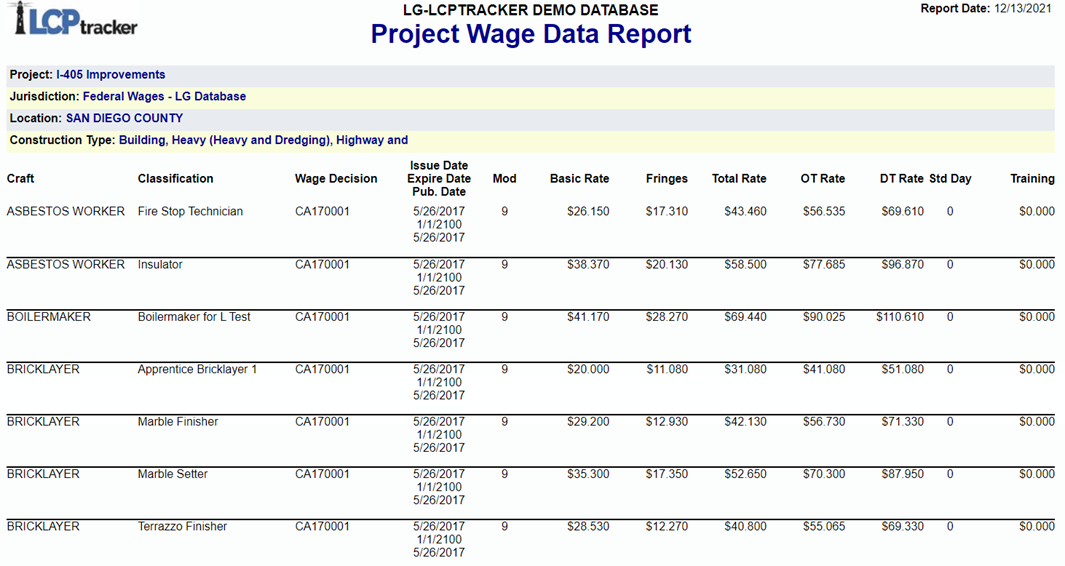Click training value $0.000 in Terrazzo row
Screen dimensions: 1065x566
click(1037, 527)
